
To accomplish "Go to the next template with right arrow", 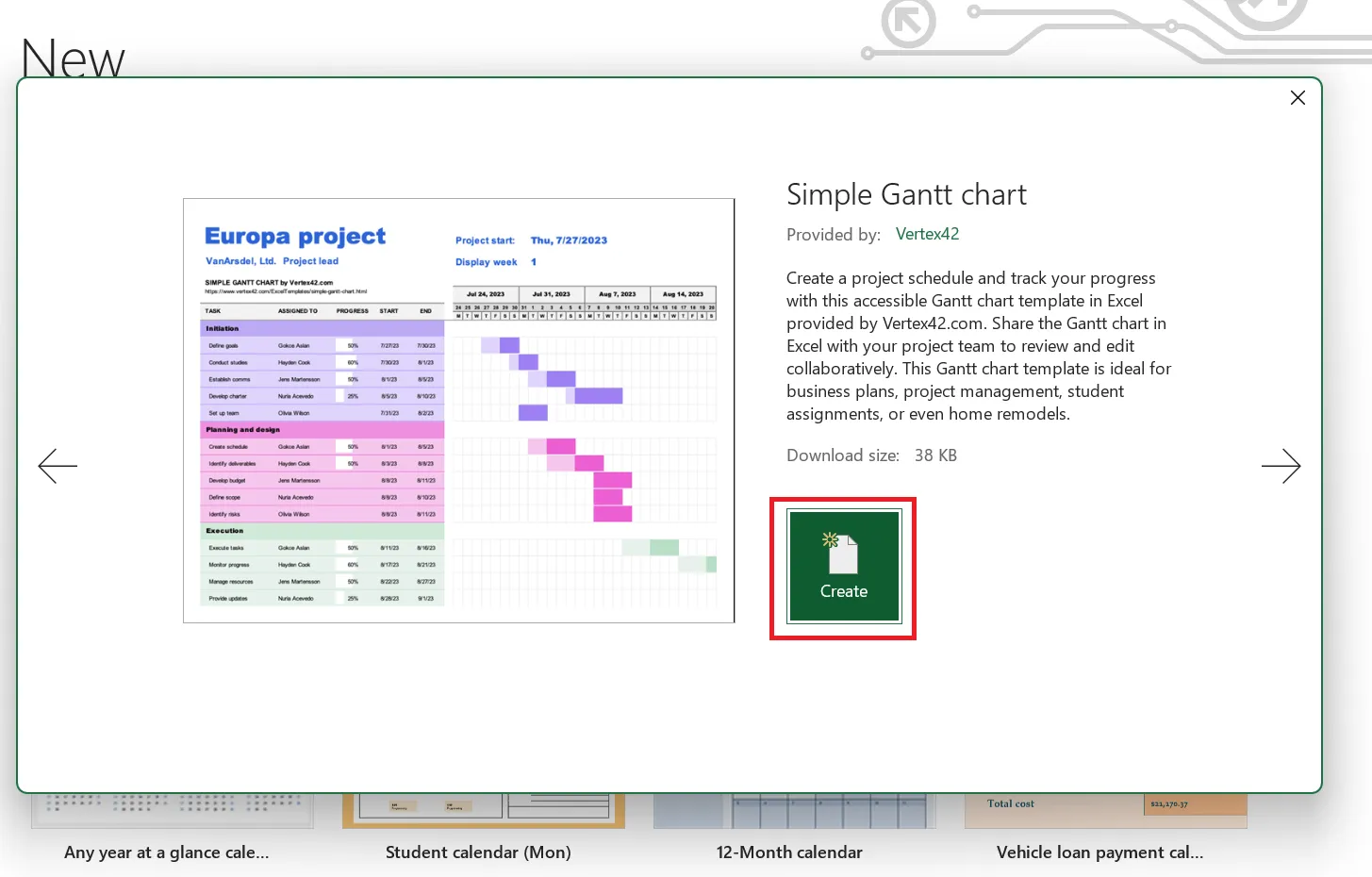I will (1281, 466).
